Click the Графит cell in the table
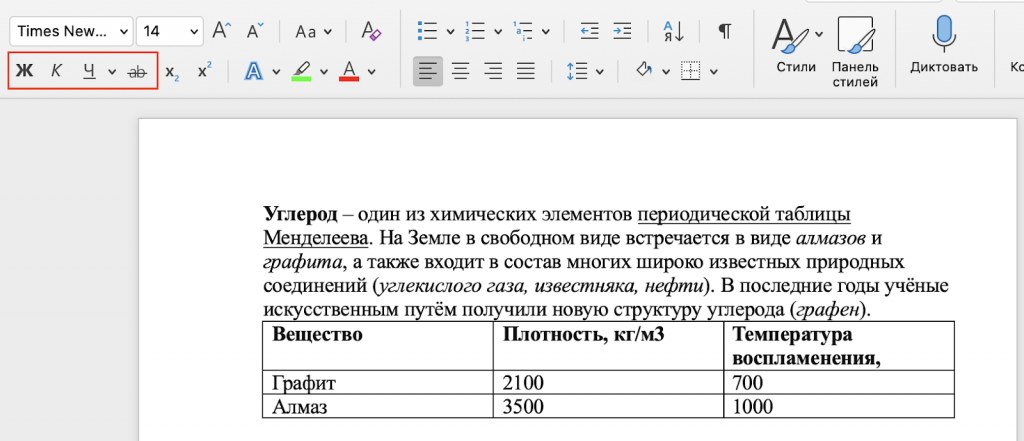 377,383
